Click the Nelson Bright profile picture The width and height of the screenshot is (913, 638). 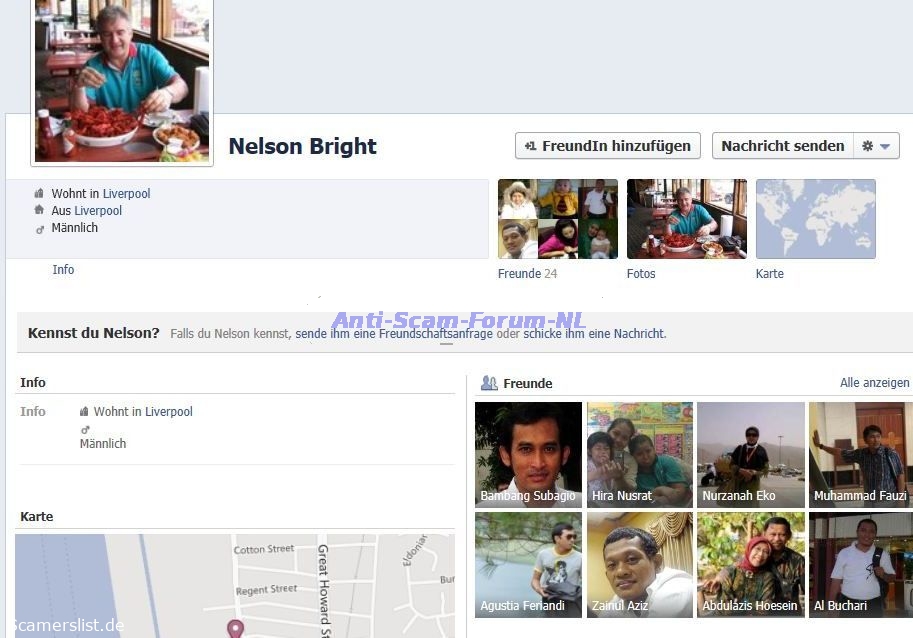[122, 80]
